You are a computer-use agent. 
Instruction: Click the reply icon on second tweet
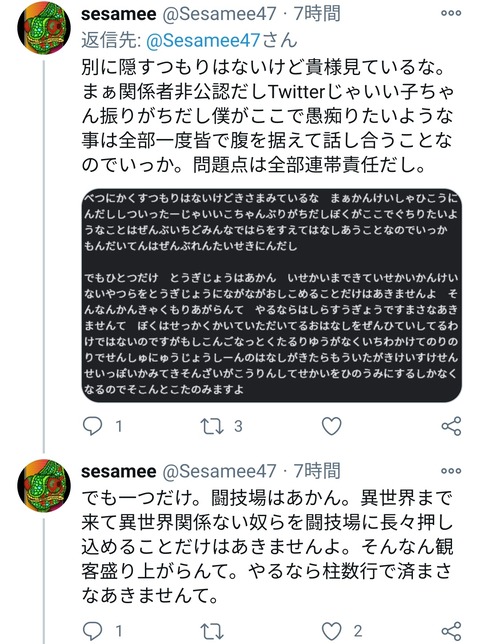[x=92, y=631]
